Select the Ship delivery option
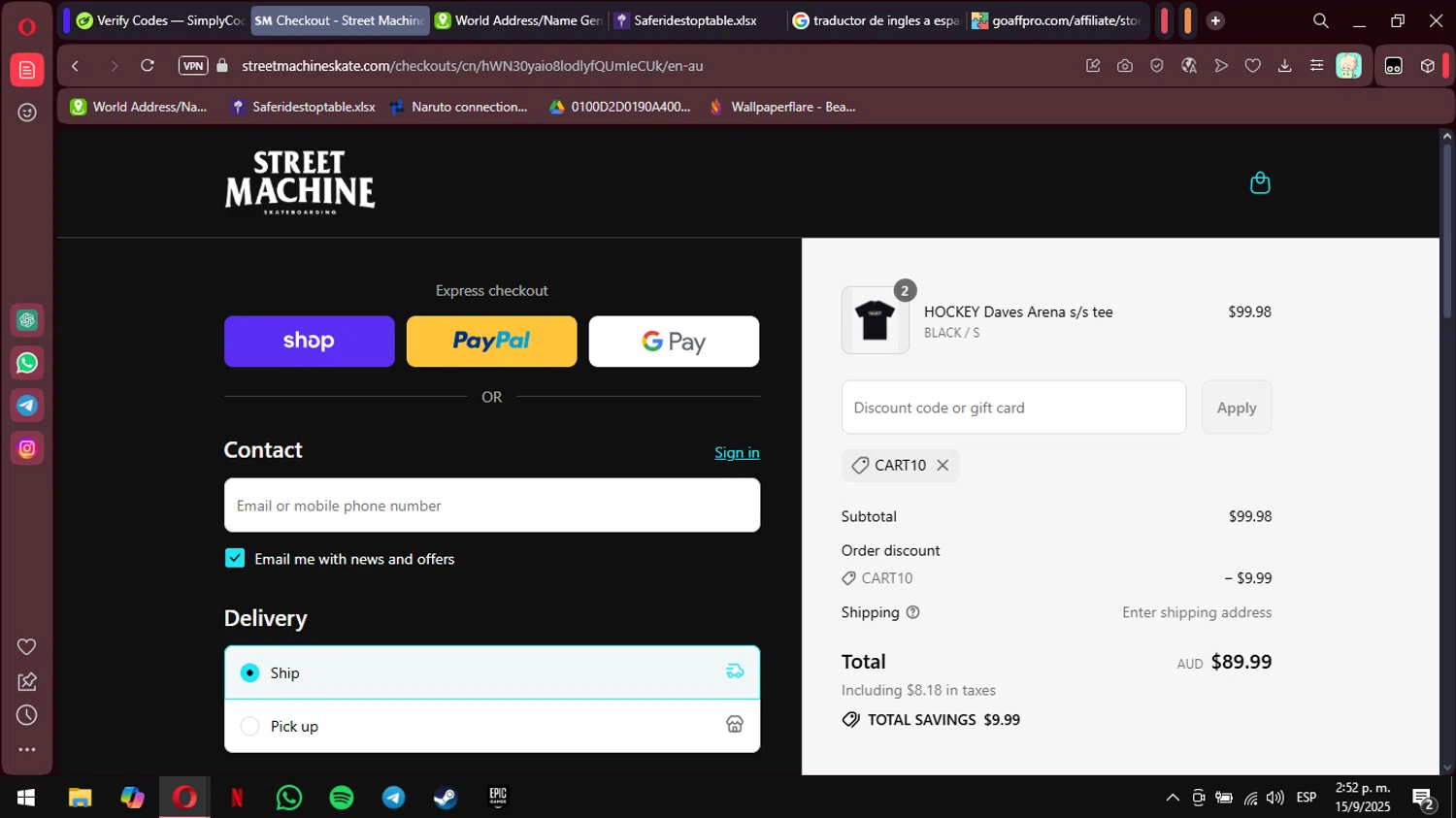Viewport: 1456px width, 818px height. coord(492,672)
